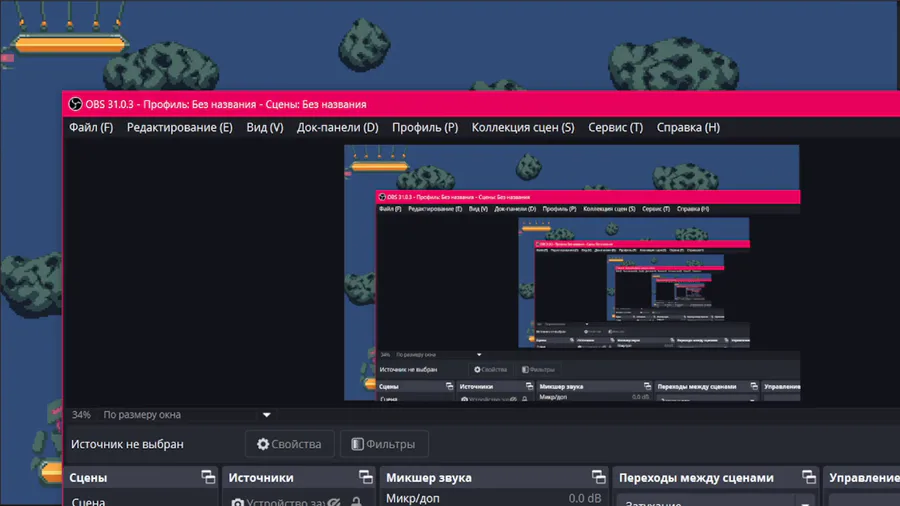Click the Фильтры button
Screen dimensions: 900x506
pyautogui.click(x=384, y=444)
